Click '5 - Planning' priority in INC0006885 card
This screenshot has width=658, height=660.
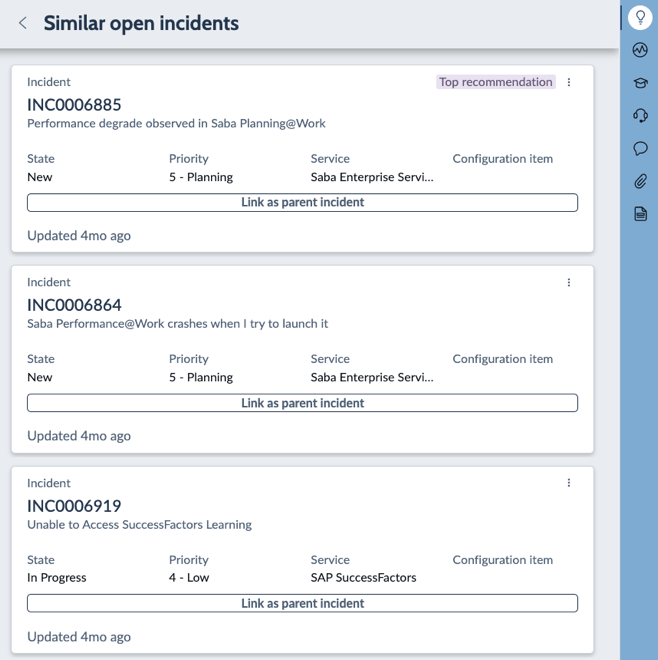[x=201, y=177]
